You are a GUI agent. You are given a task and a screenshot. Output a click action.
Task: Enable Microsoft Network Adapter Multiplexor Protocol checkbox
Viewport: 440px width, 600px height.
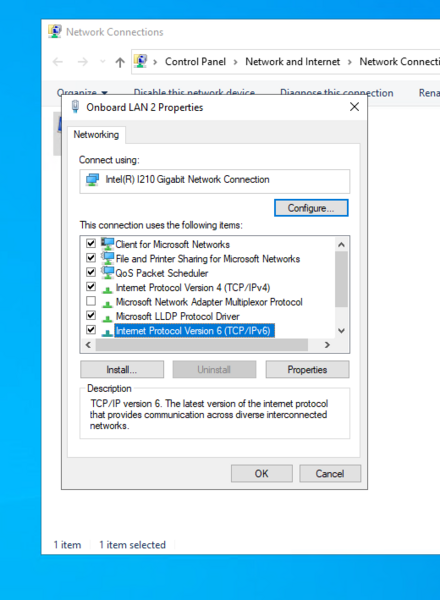point(91,301)
